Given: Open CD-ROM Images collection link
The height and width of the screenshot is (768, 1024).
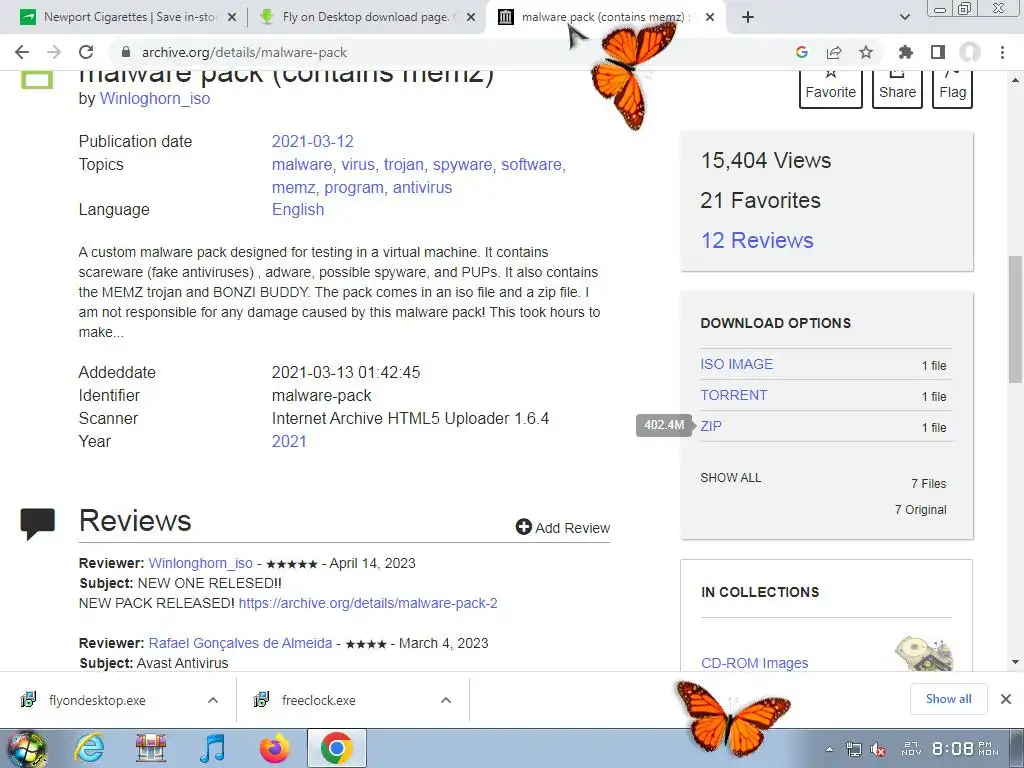Looking at the screenshot, I should [754, 663].
